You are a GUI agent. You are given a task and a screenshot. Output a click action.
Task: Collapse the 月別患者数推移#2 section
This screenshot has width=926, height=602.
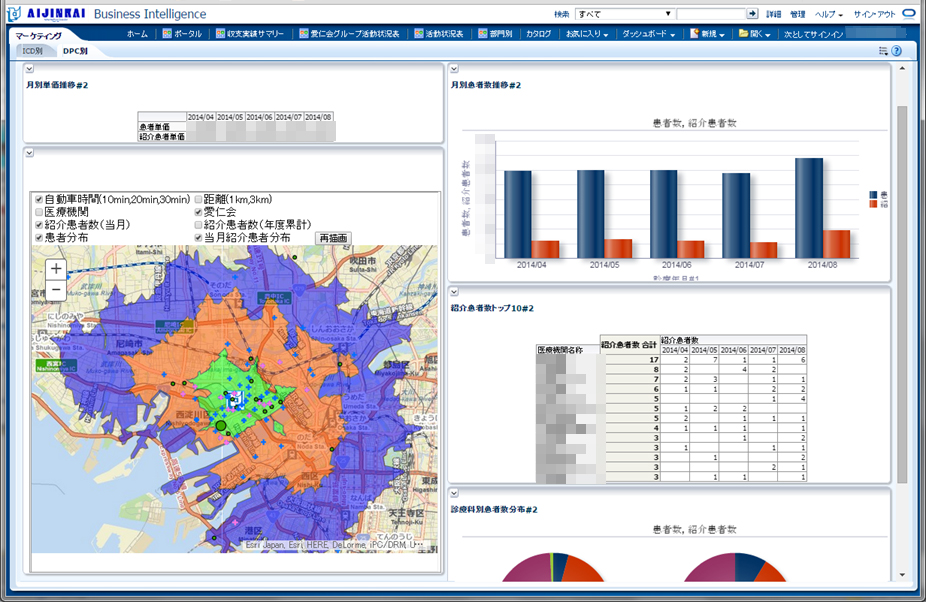[x=454, y=69]
